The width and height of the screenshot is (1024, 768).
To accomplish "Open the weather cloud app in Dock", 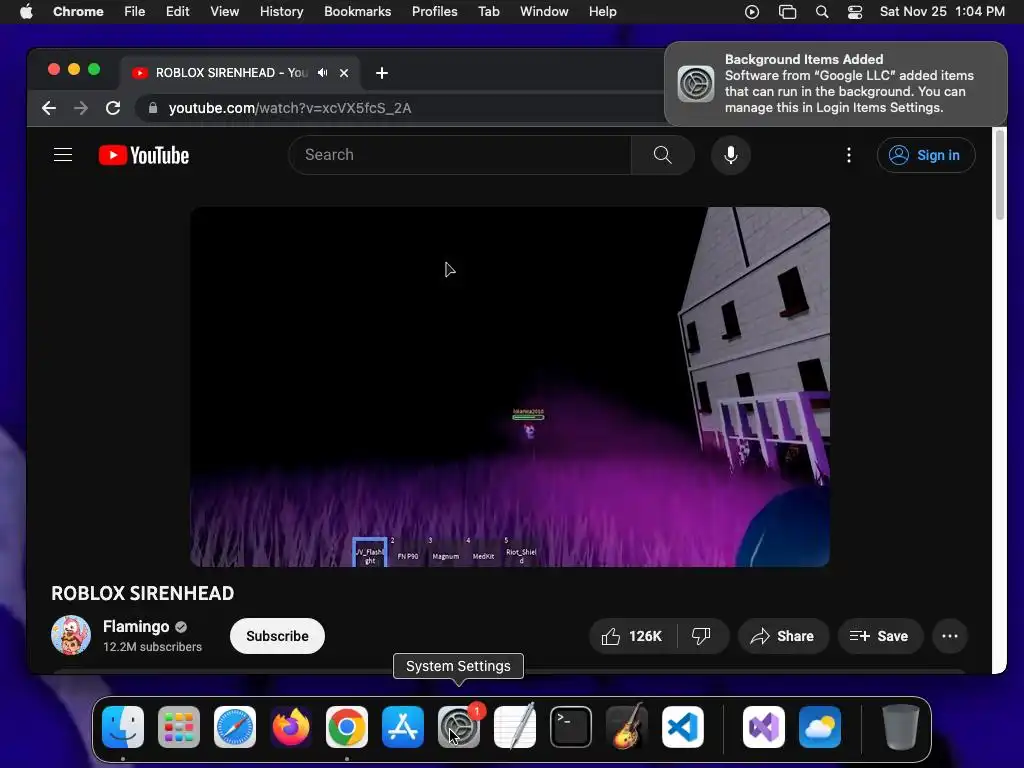I will pyautogui.click(x=820, y=727).
